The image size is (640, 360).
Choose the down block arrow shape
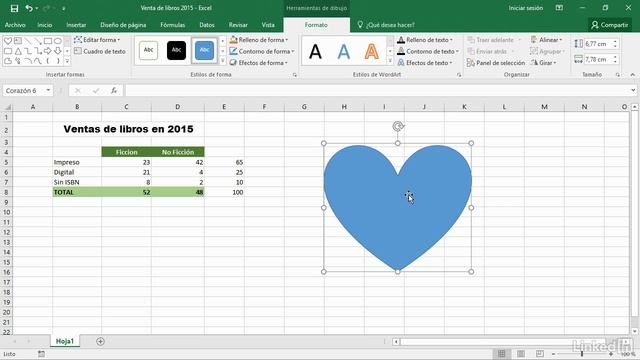58,51
